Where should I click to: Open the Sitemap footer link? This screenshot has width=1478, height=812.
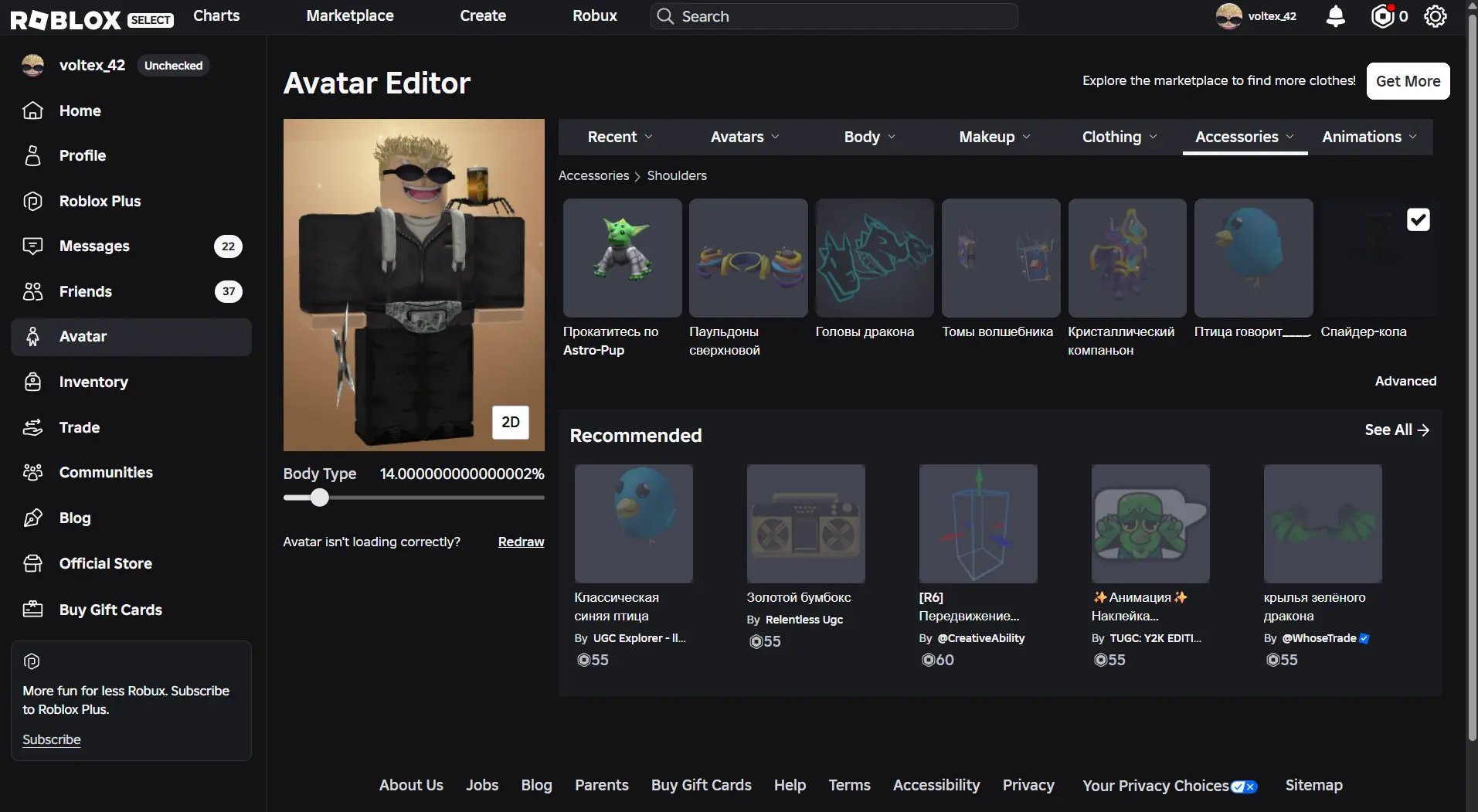(1313, 785)
